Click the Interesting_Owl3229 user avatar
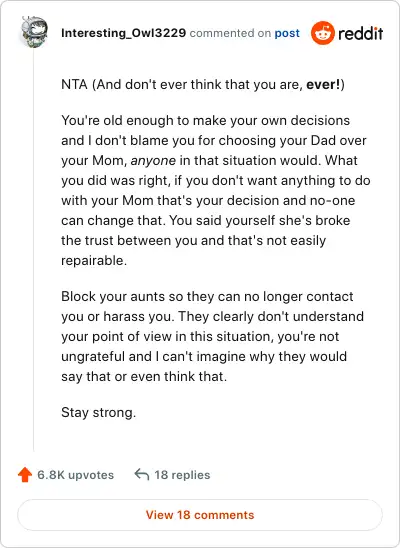Image resolution: width=400 pixels, height=548 pixels. click(x=34, y=32)
